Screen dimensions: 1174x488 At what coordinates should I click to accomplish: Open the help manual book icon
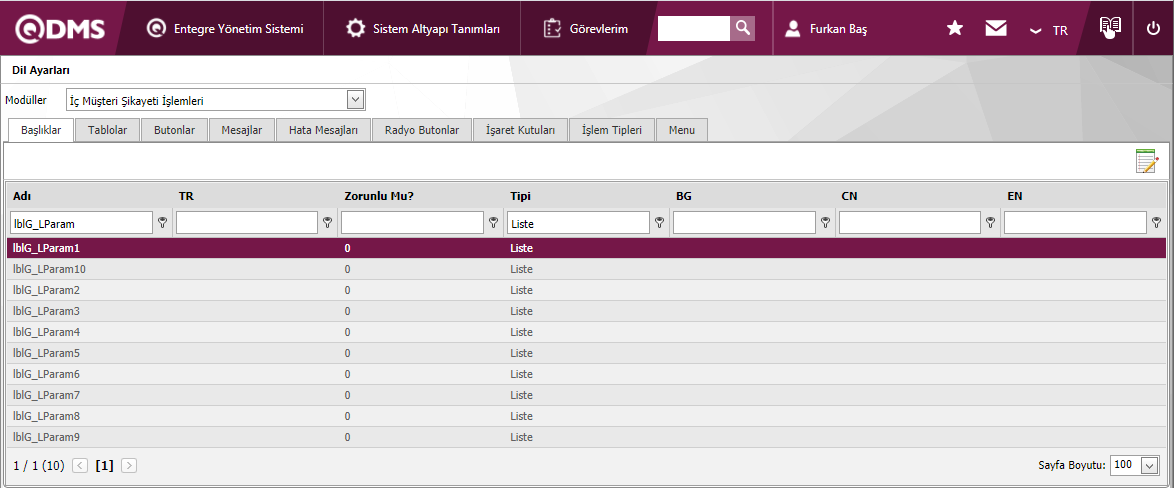tap(1110, 28)
